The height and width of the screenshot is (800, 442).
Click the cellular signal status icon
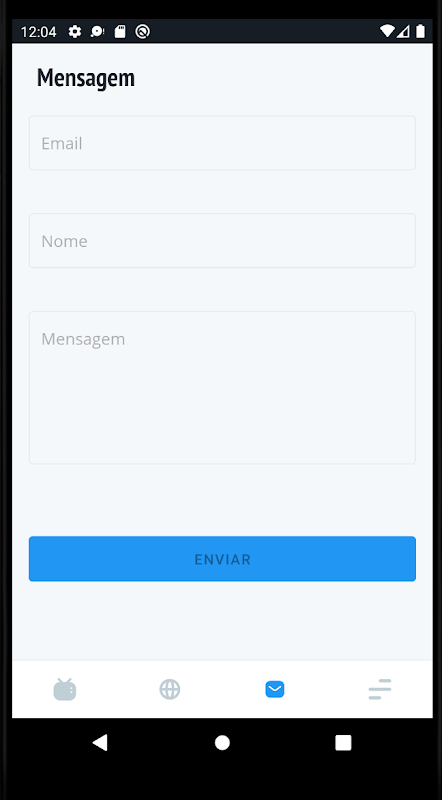[x=403, y=32]
